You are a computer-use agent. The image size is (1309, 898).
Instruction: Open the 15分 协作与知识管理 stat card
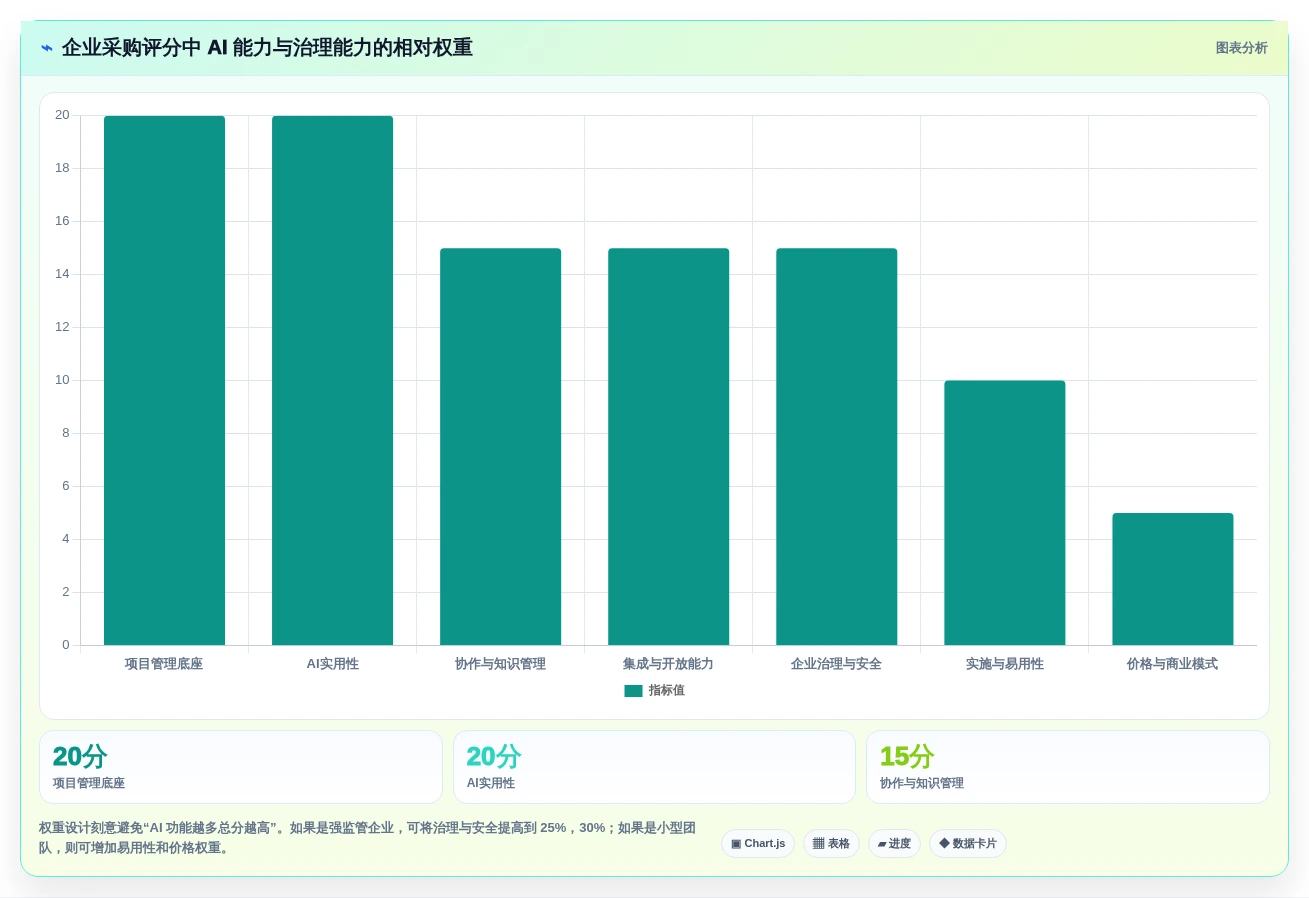[1068, 767]
